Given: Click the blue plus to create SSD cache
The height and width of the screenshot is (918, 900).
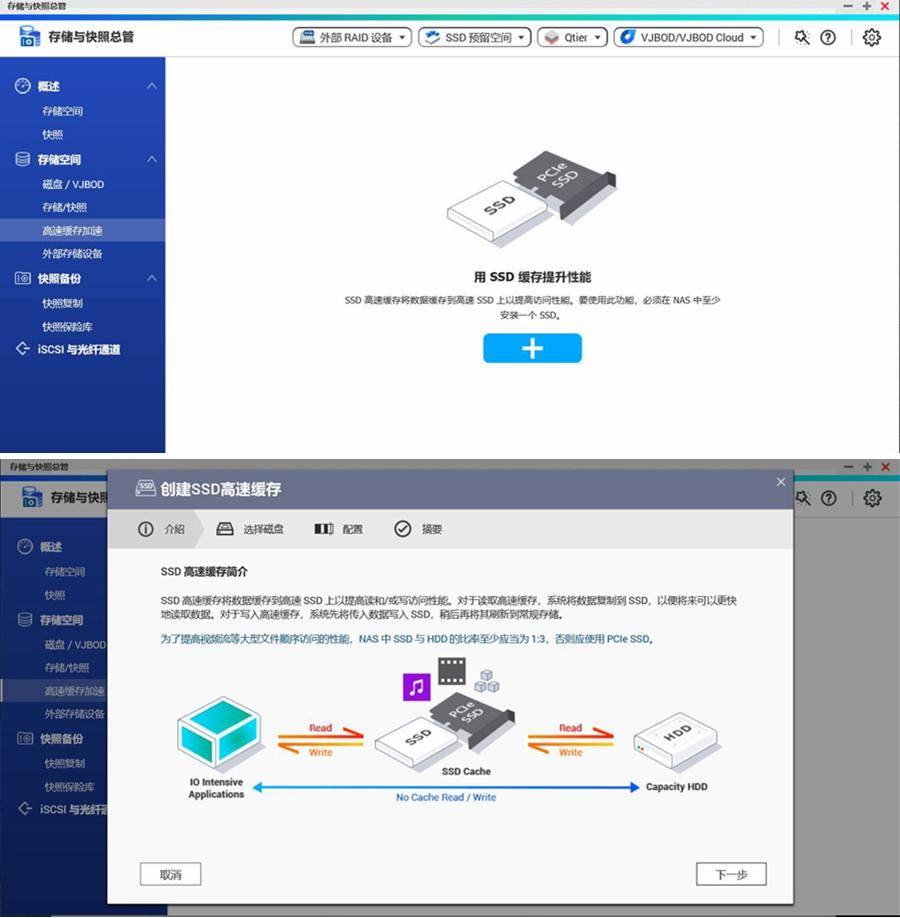Looking at the screenshot, I should point(532,349).
